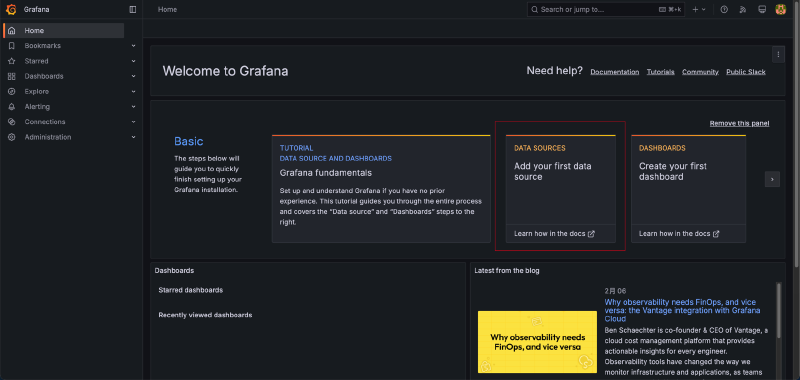
Task: Open Learn how in the docs for data sources
Action: [555, 234]
